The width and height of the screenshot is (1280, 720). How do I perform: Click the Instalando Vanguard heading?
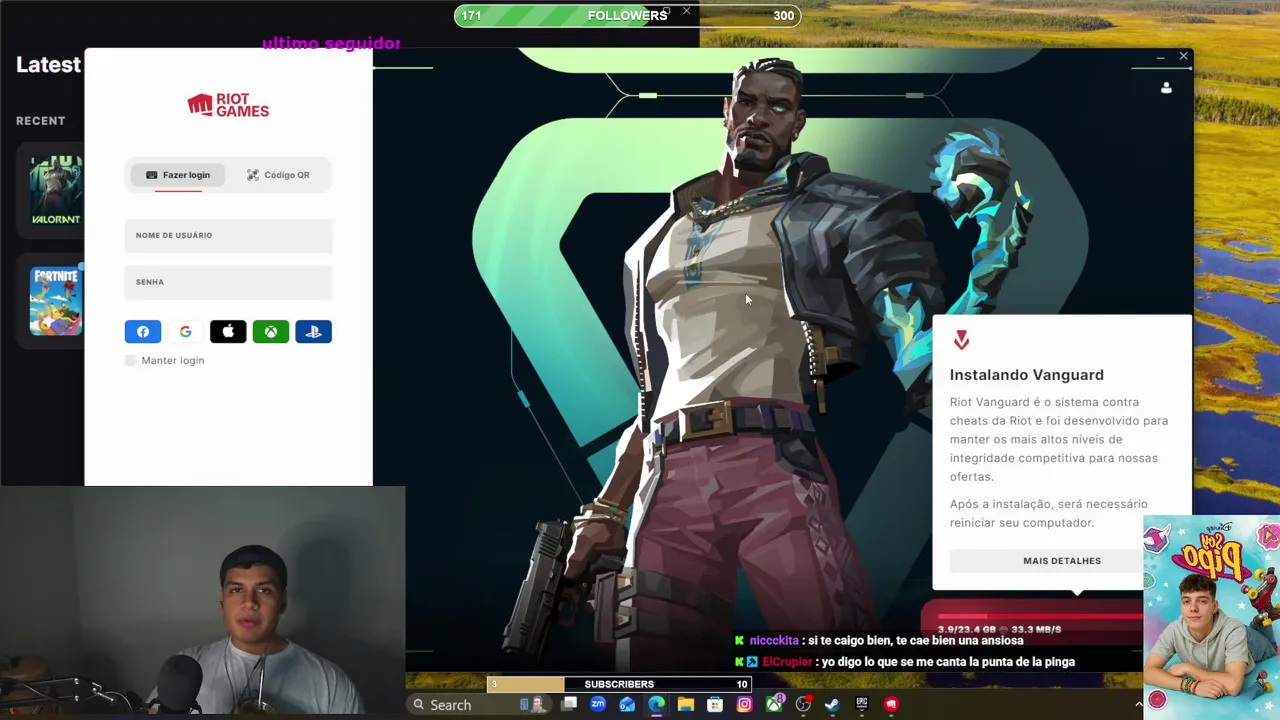1027,375
